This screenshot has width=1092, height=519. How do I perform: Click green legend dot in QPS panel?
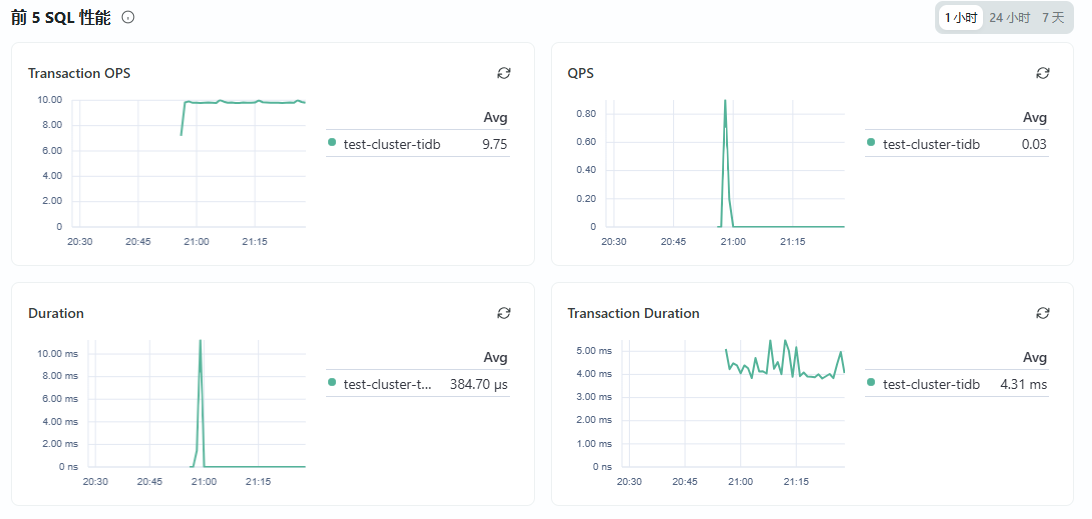click(871, 143)
